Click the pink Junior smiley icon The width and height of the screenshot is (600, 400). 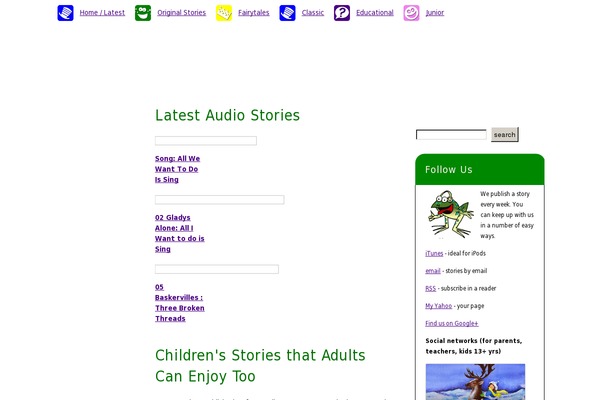click(411, 13)
